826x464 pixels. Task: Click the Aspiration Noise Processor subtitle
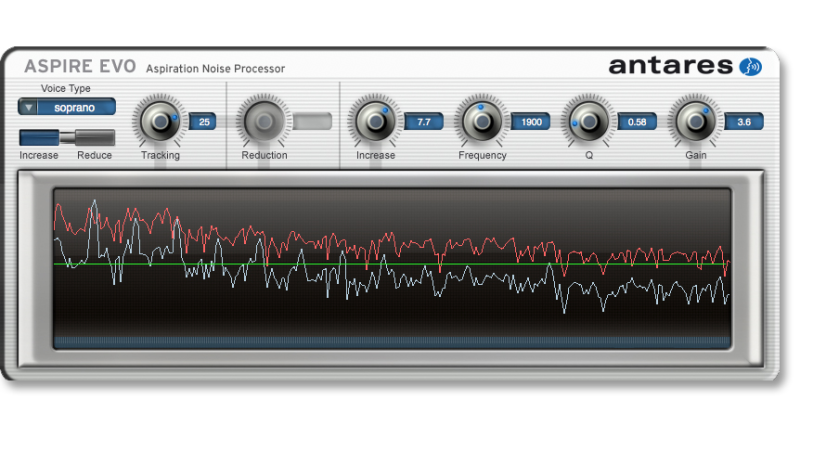pyautogui.click(x=215, y=68)
